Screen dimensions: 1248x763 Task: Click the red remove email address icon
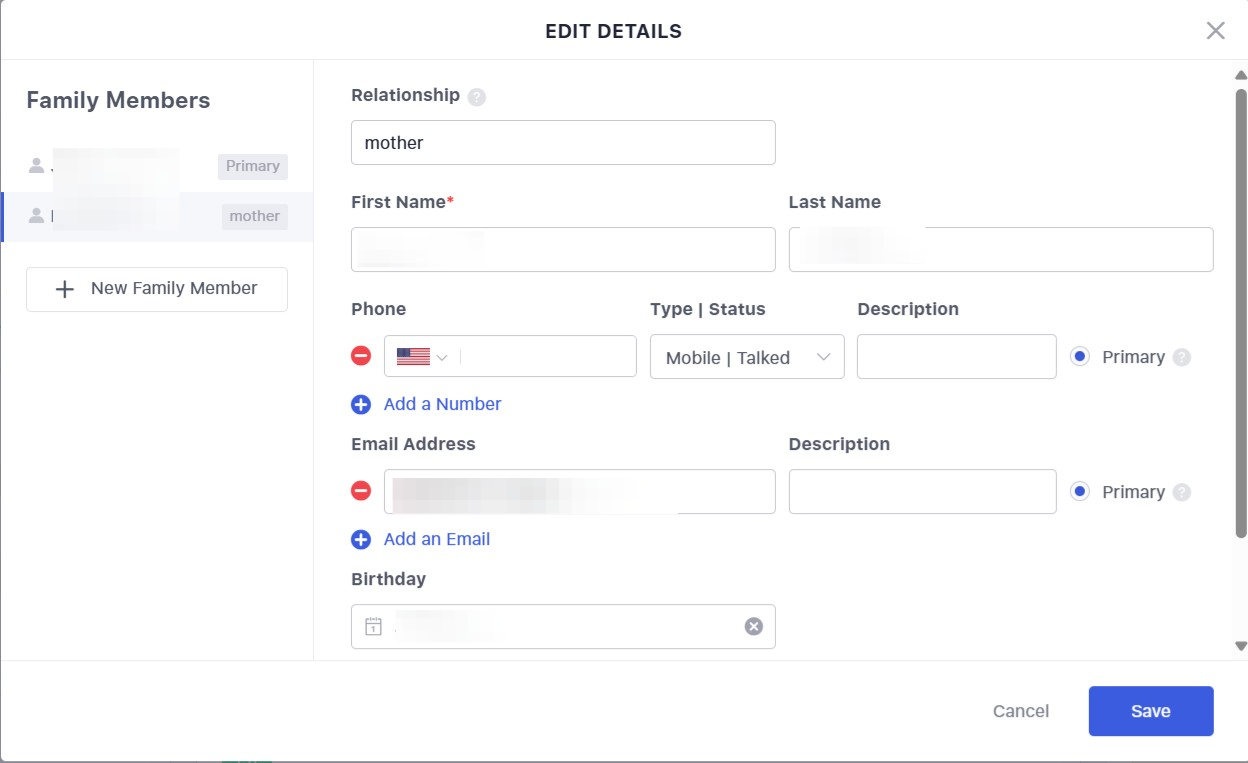tap(361, 491)
